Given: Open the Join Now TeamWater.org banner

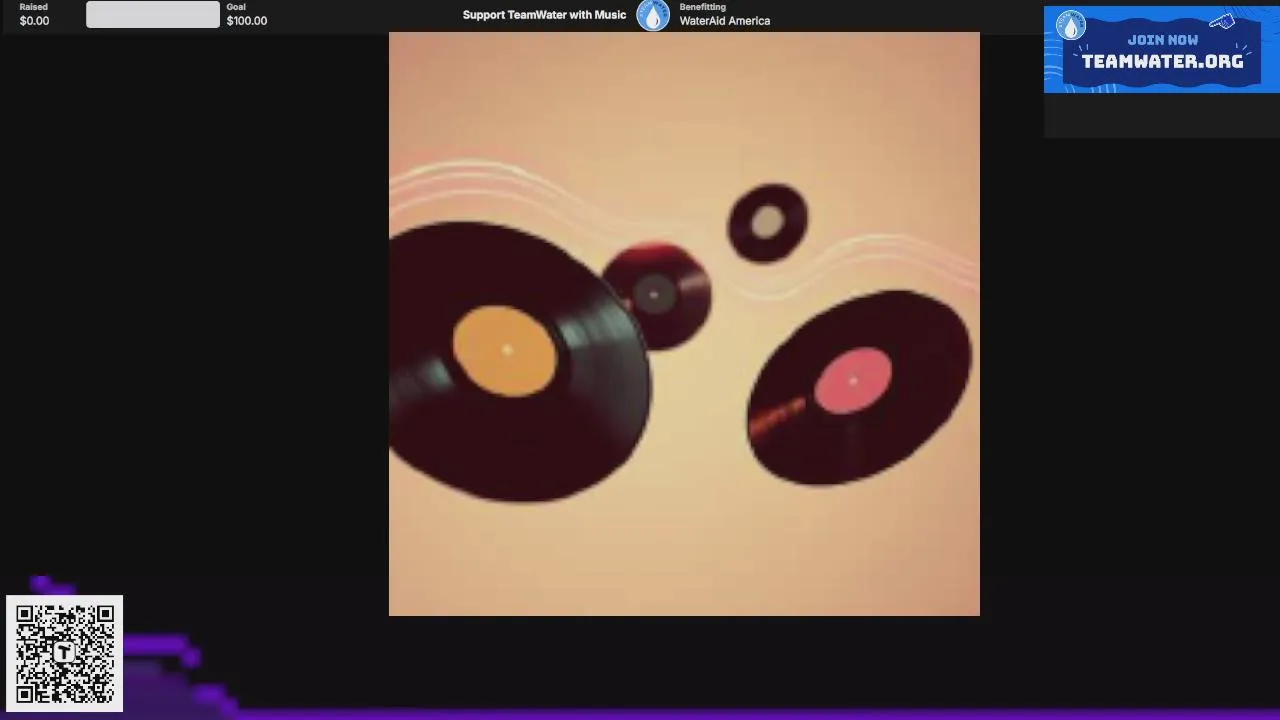Looking at the screenshot, I should 1161,50.
